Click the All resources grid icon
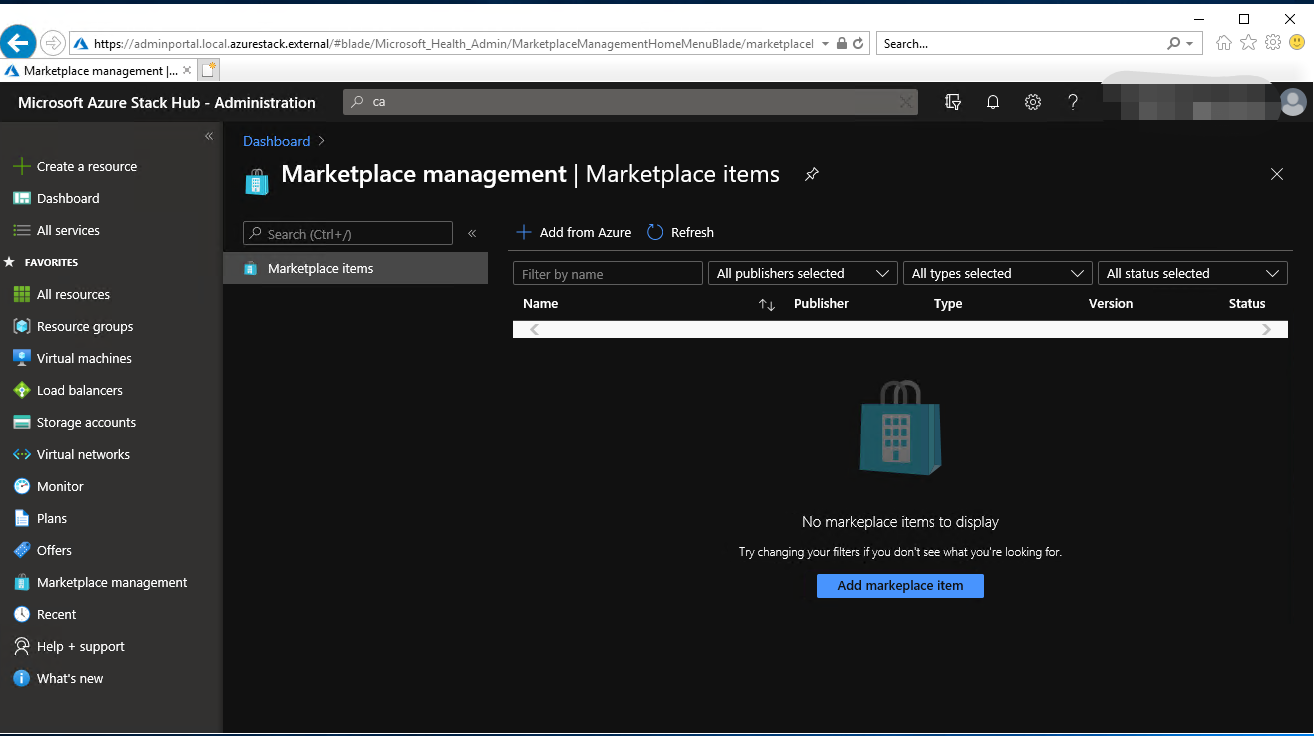The height and width of the screenshot is (736, 1314). [21, 294]
